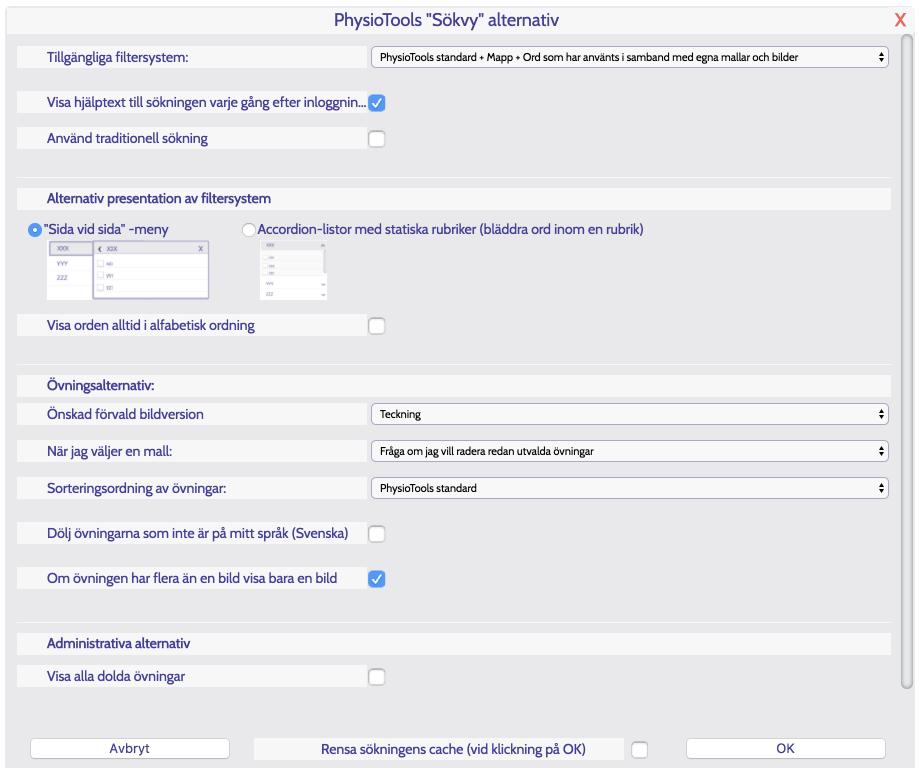This screenshot has width=921, height=768.
Task: Check Dölj övningarna som inte är på mitt språk
Action: pos(377,534)
